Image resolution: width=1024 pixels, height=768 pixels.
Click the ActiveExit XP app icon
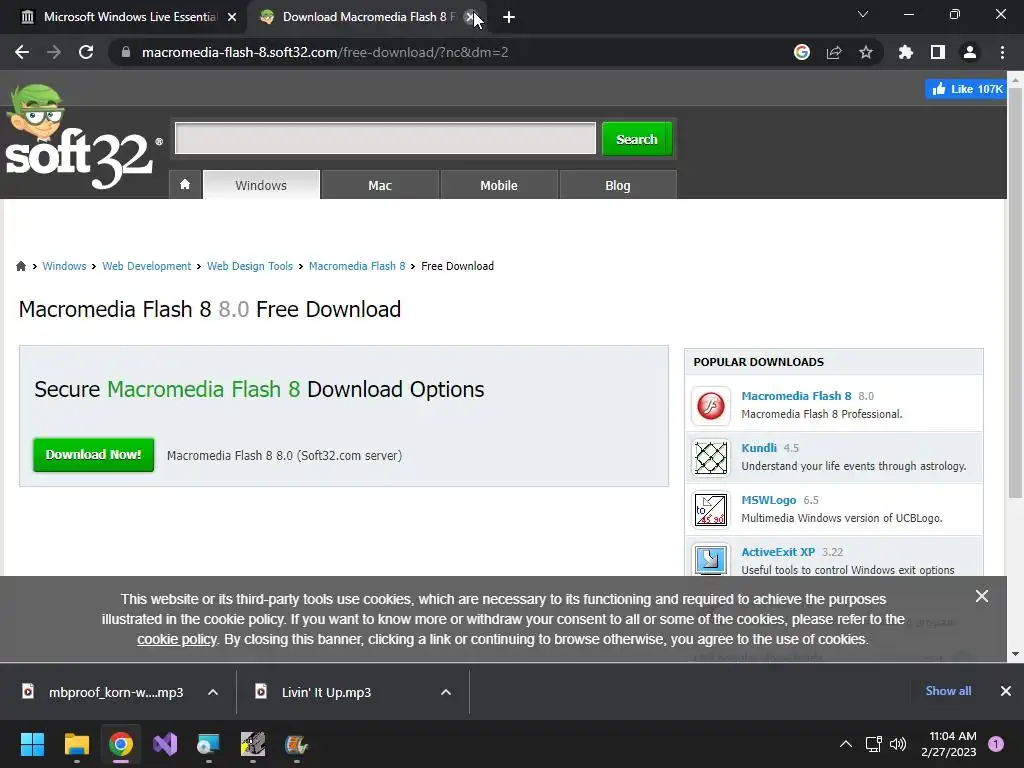coord(711,560)
